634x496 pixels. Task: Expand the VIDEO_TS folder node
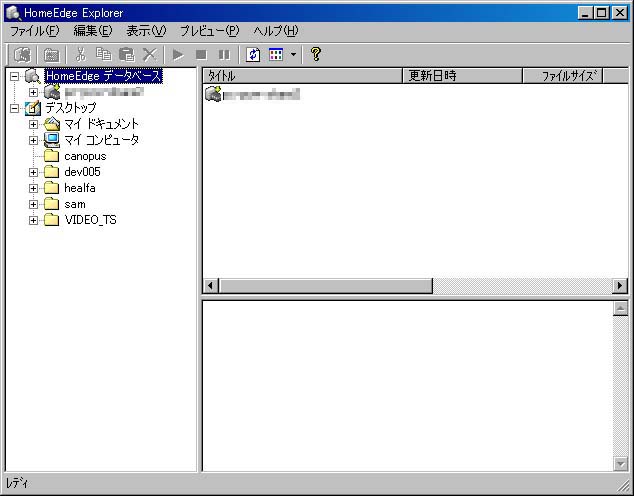(x=34, y=220)
